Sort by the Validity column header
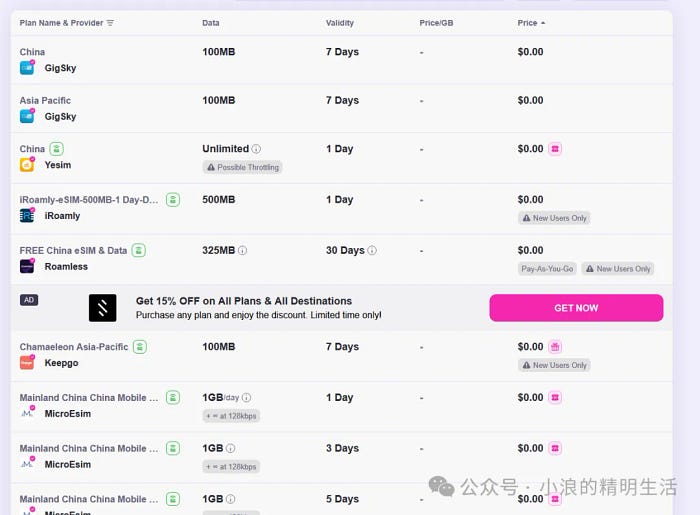700x515 pixels. pos(340,23)
